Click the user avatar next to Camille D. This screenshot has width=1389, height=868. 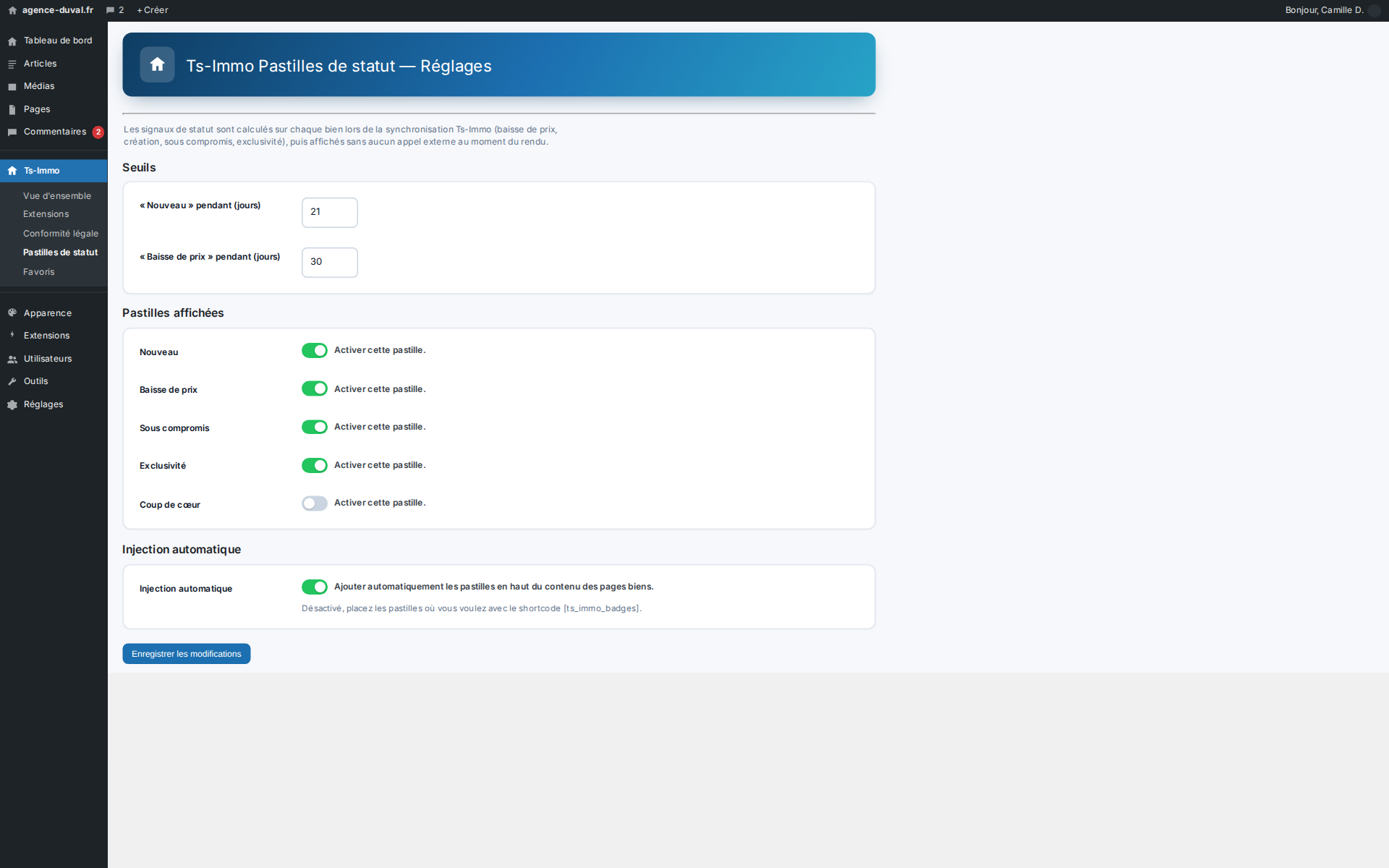[1375, 10]
